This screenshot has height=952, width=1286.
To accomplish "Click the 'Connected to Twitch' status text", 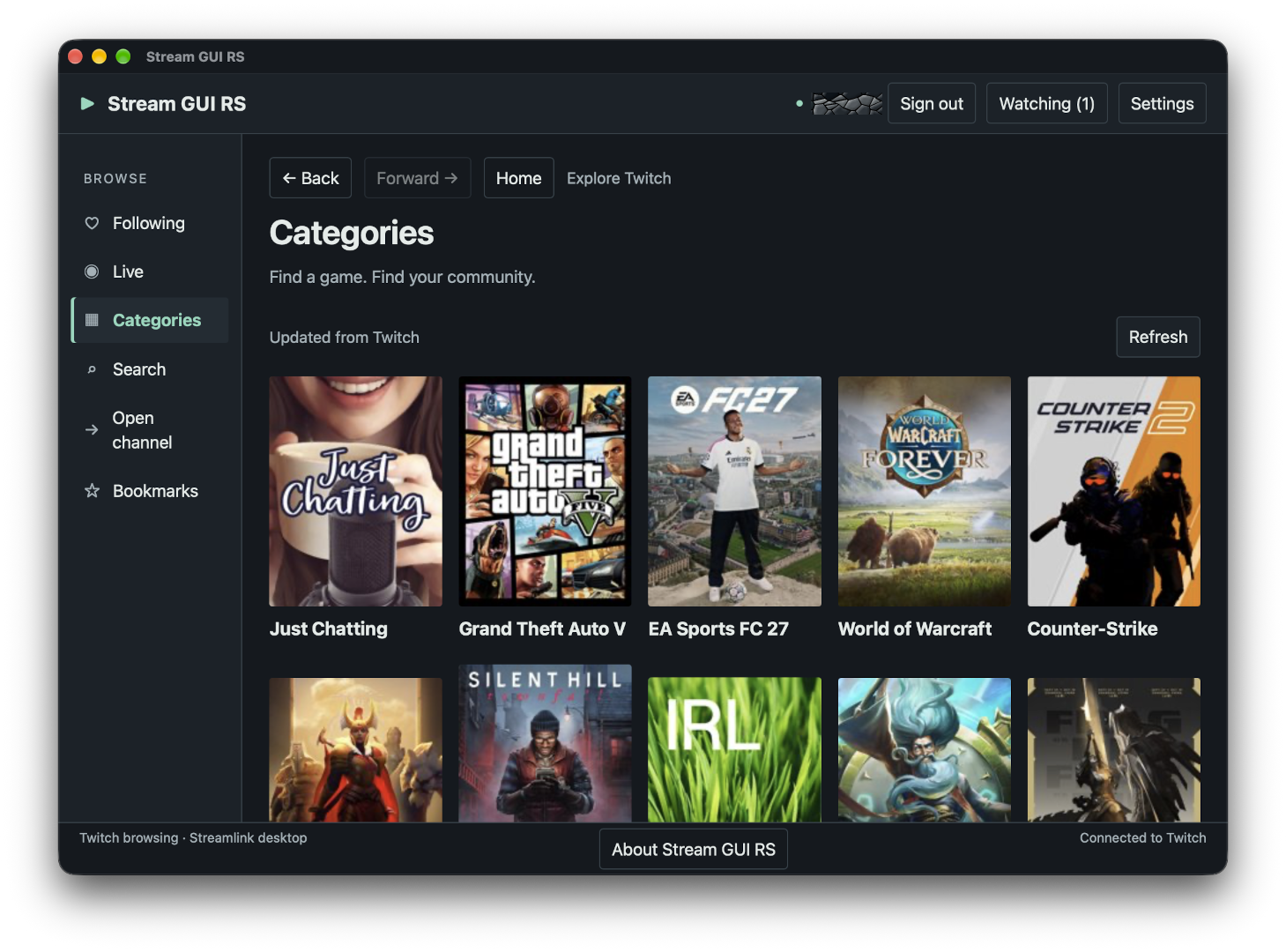I will coord(1143,837).
